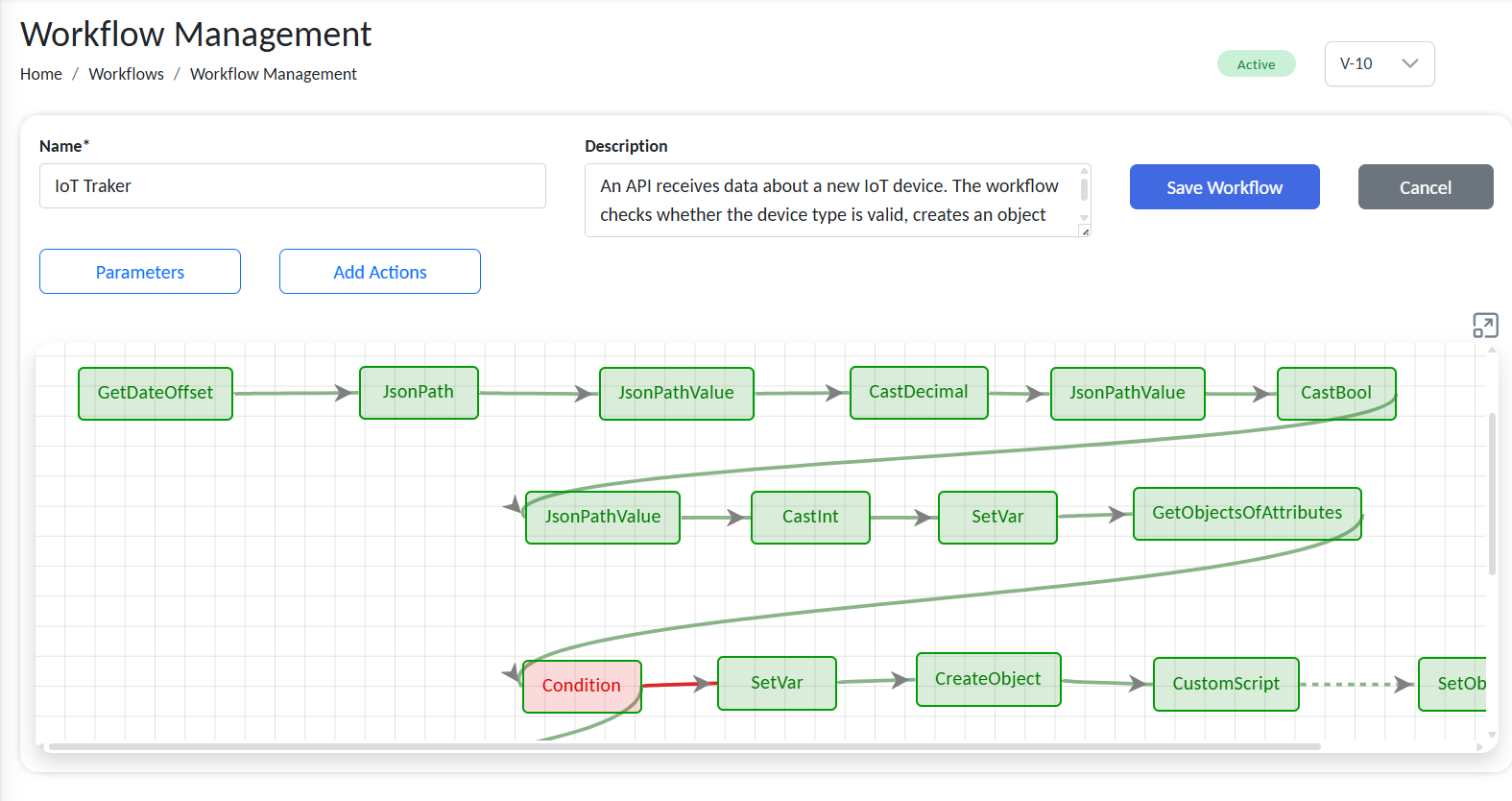Screen dimensions: 1512x801
Task: Select the CreateObject node
Action: 988,679
